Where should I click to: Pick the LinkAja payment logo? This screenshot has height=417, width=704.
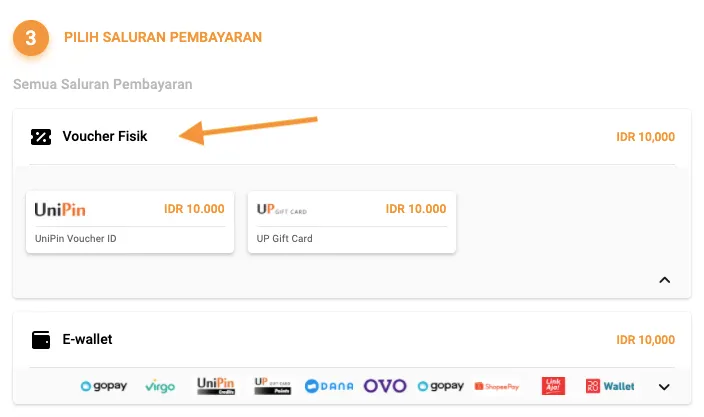point(554,386)
